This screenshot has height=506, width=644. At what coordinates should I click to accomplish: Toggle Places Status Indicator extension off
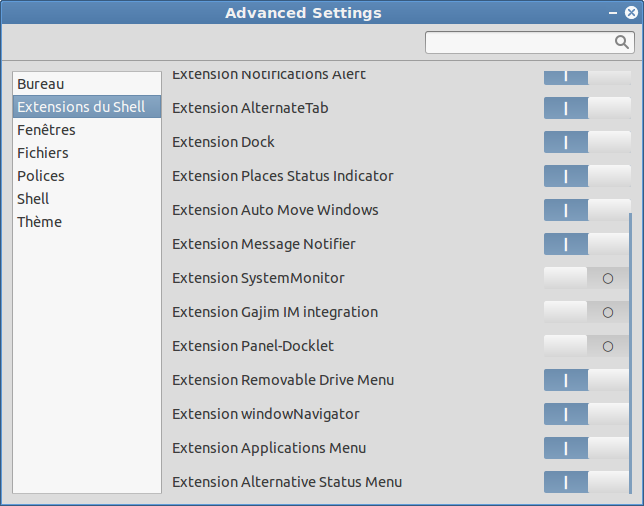[587, 176]
